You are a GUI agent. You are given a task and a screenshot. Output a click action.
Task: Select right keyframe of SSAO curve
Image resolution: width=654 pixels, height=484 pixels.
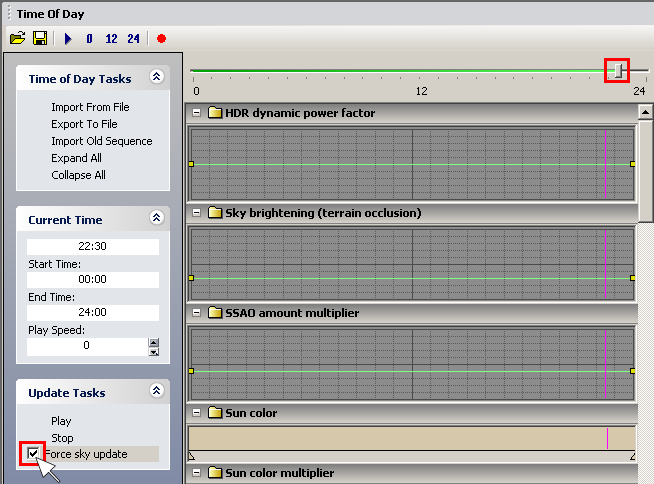coord(633,371)
